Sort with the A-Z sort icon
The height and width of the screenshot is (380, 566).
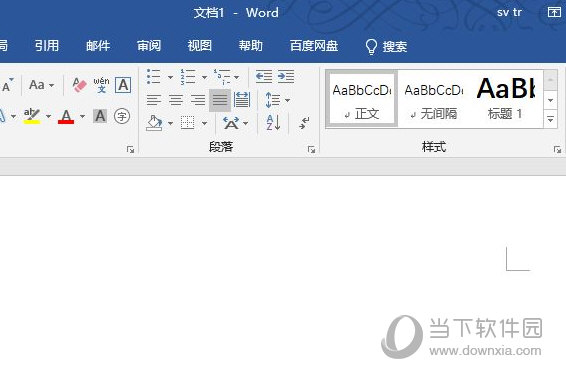tap(273, 123)
